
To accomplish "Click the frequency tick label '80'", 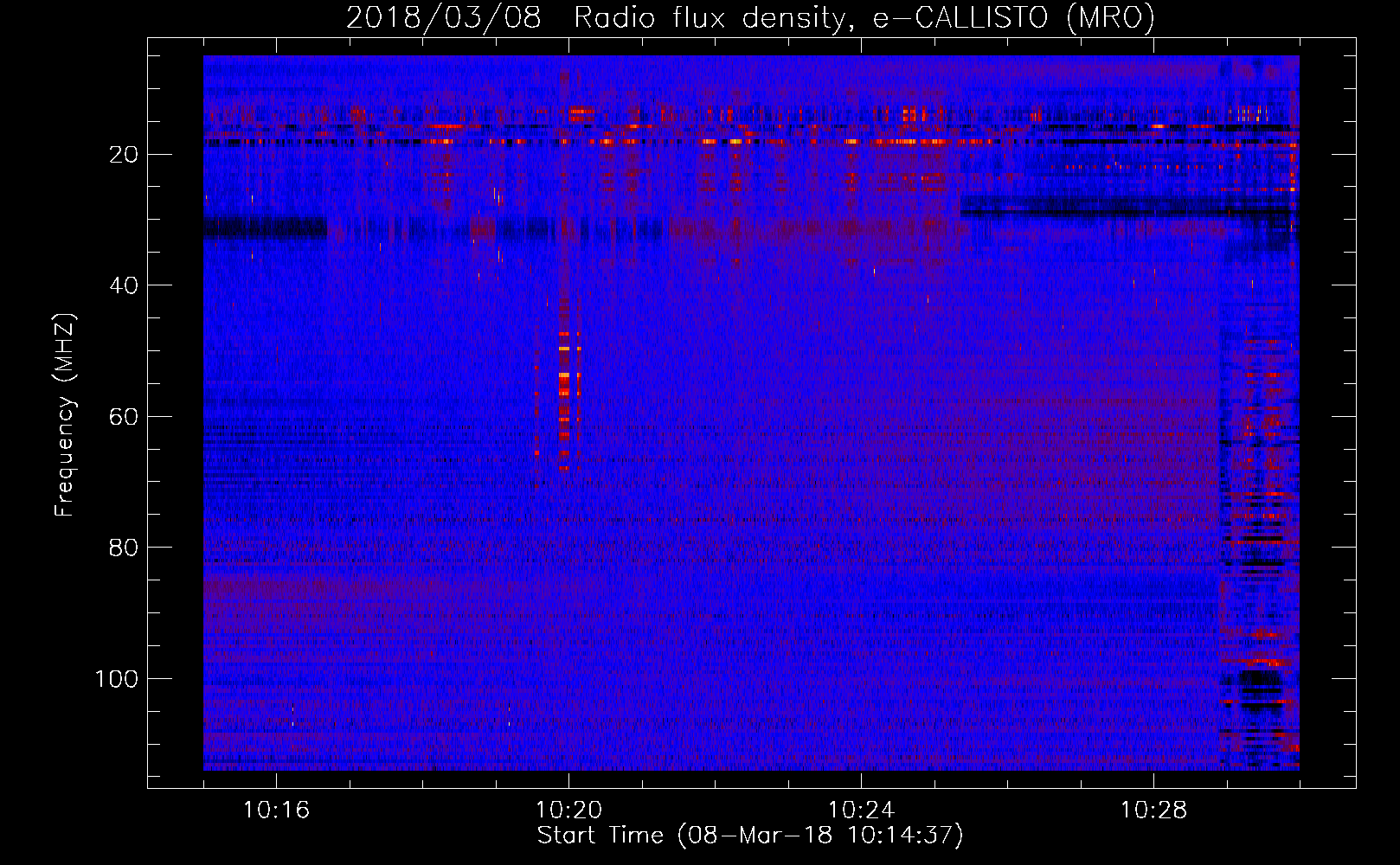I will tap(124, 548).
